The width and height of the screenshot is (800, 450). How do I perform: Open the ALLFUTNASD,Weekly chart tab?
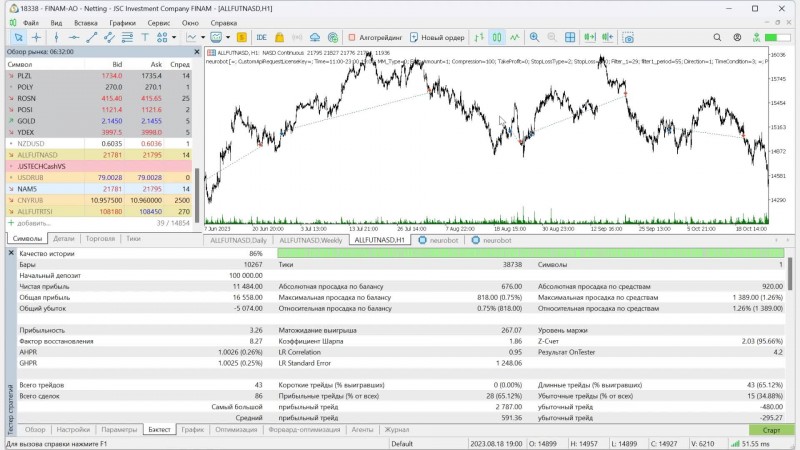point(311,240)
